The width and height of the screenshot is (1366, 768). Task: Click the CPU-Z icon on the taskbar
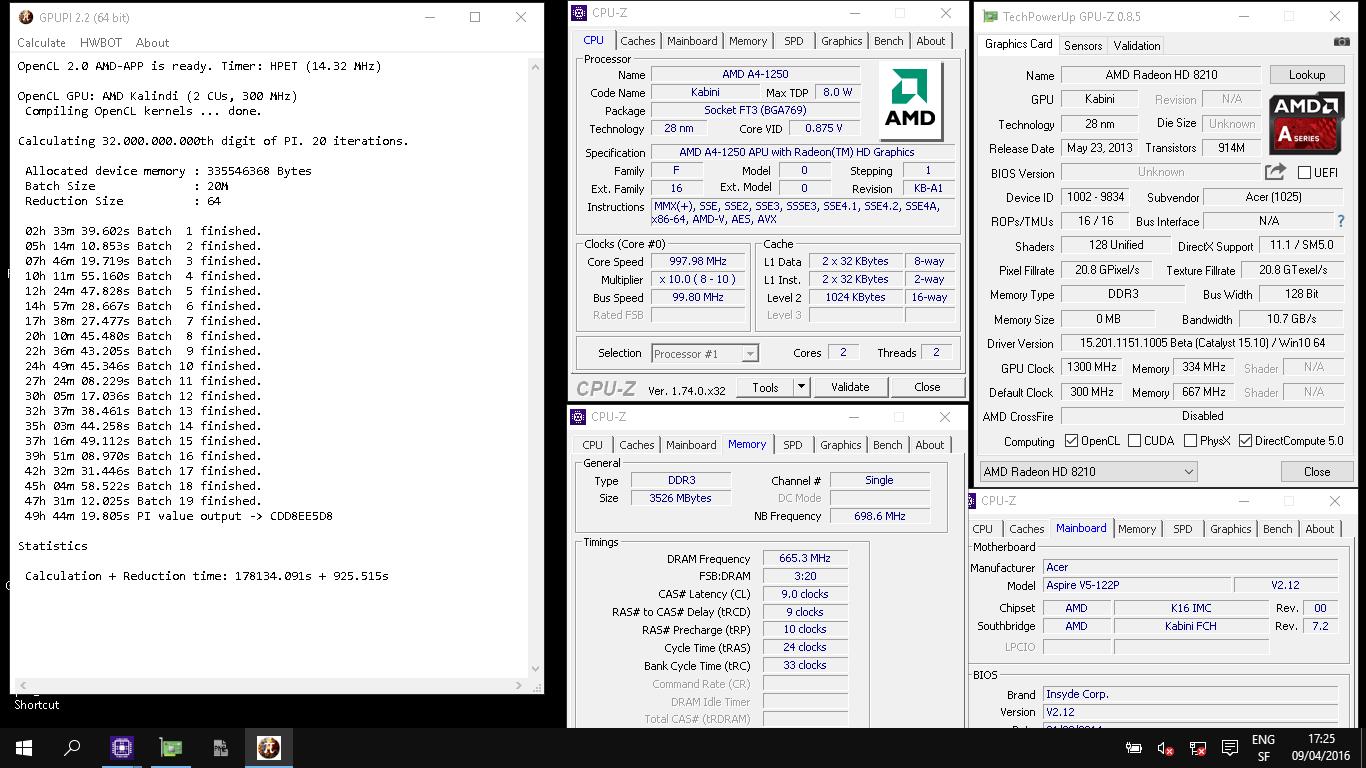coord(122,748)
